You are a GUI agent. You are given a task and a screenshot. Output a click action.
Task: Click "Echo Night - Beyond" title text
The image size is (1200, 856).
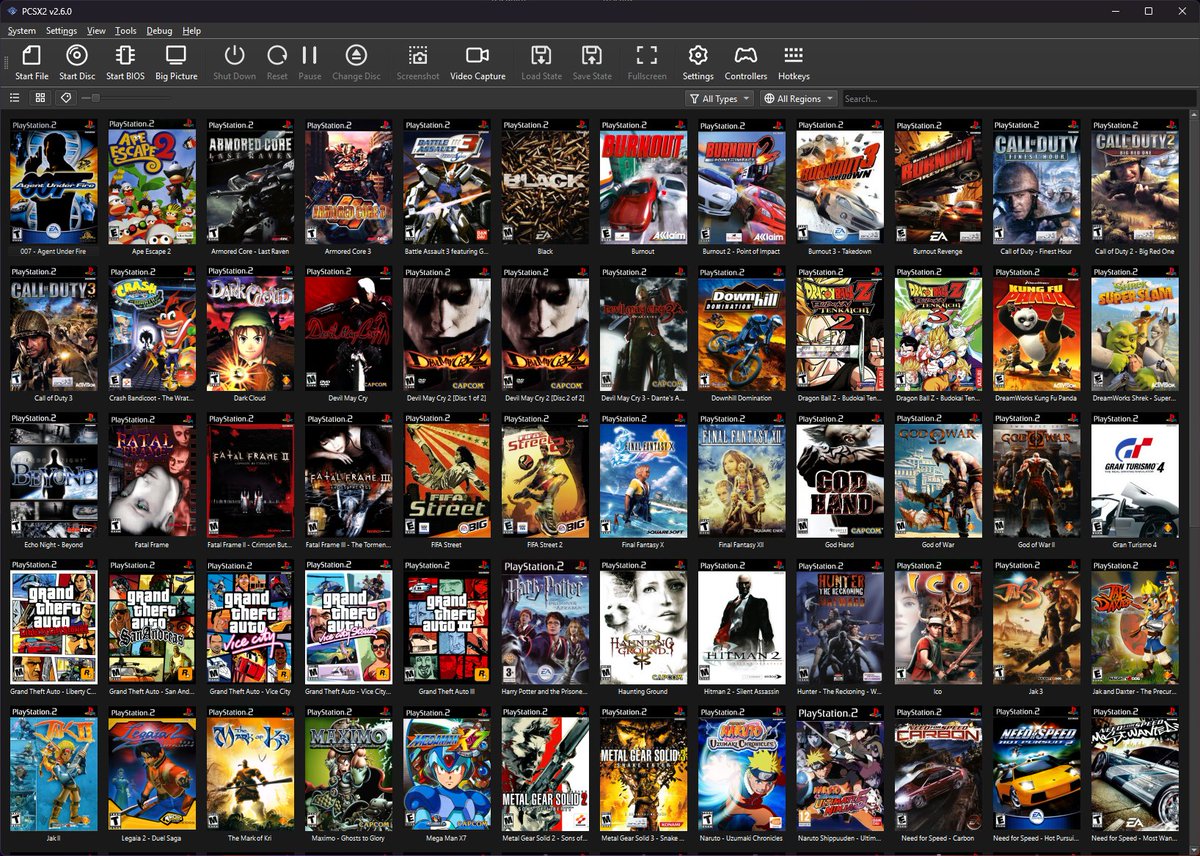pos(54,545)
